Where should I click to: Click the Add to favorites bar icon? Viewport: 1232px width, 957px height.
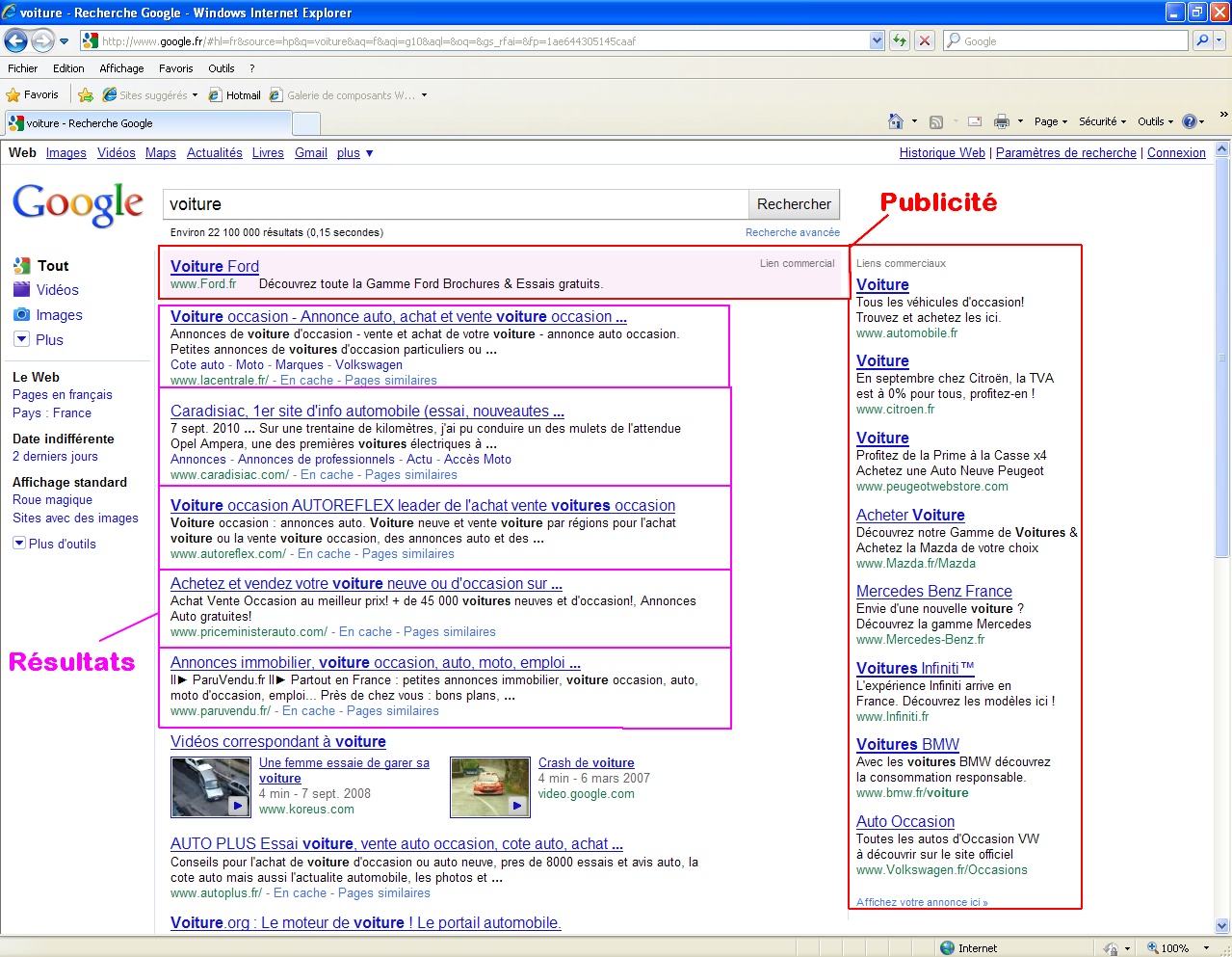(x=85, y=94)
